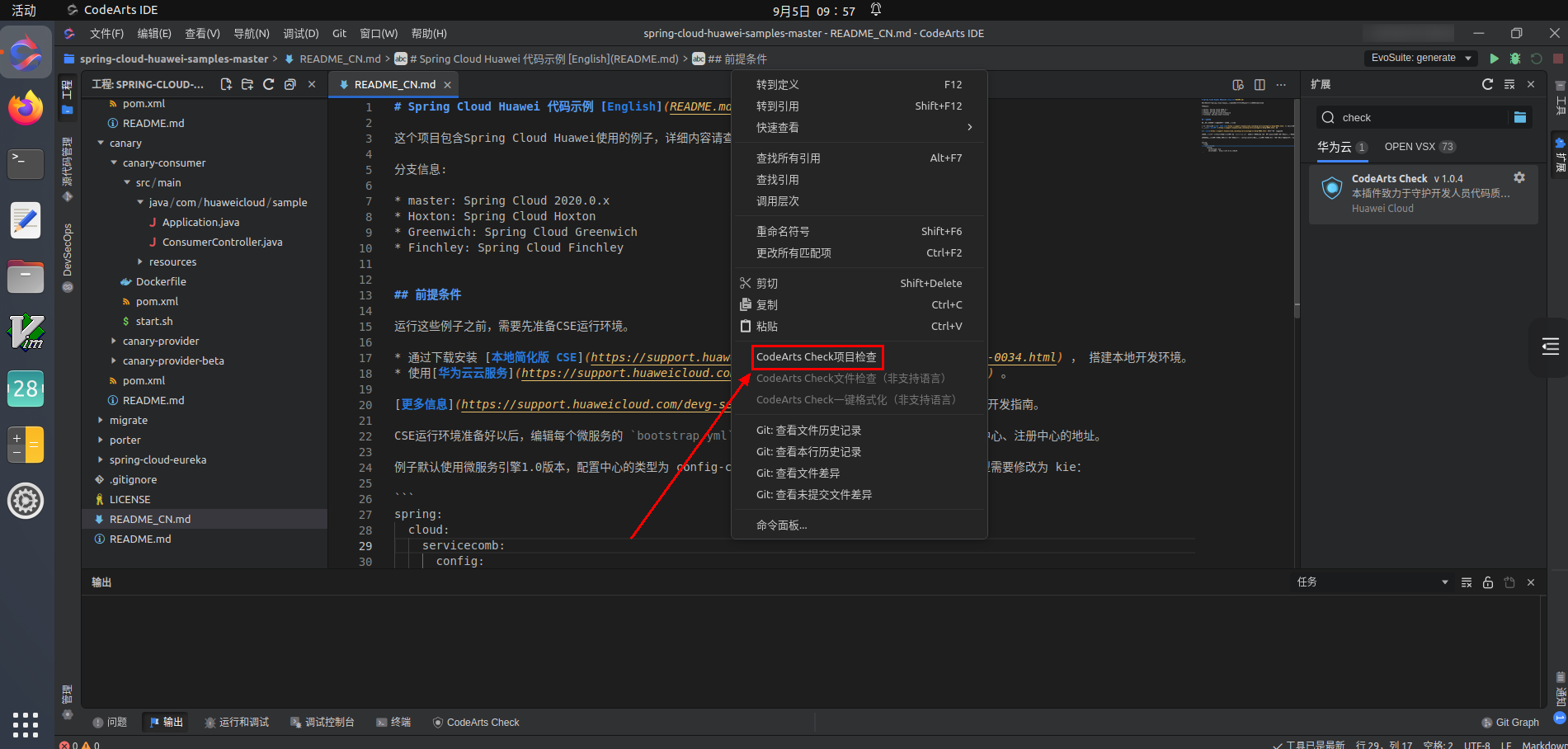The width and height of the screenshot is (1568, 749).
Task: Select 命令面板... in the context menu
Action: 859,525
